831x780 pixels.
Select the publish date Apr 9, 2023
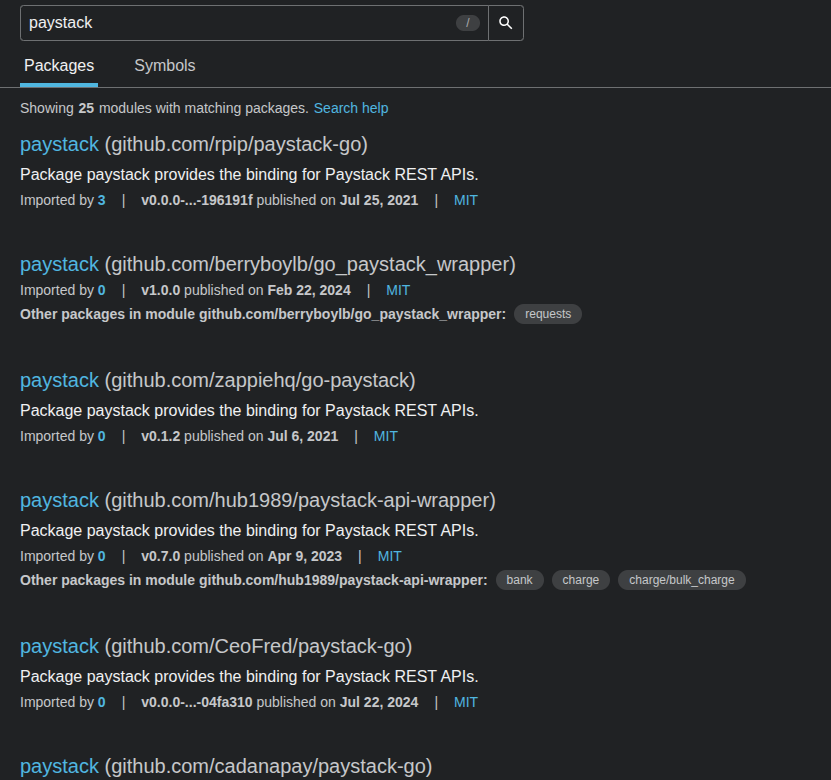pos(305,556)
